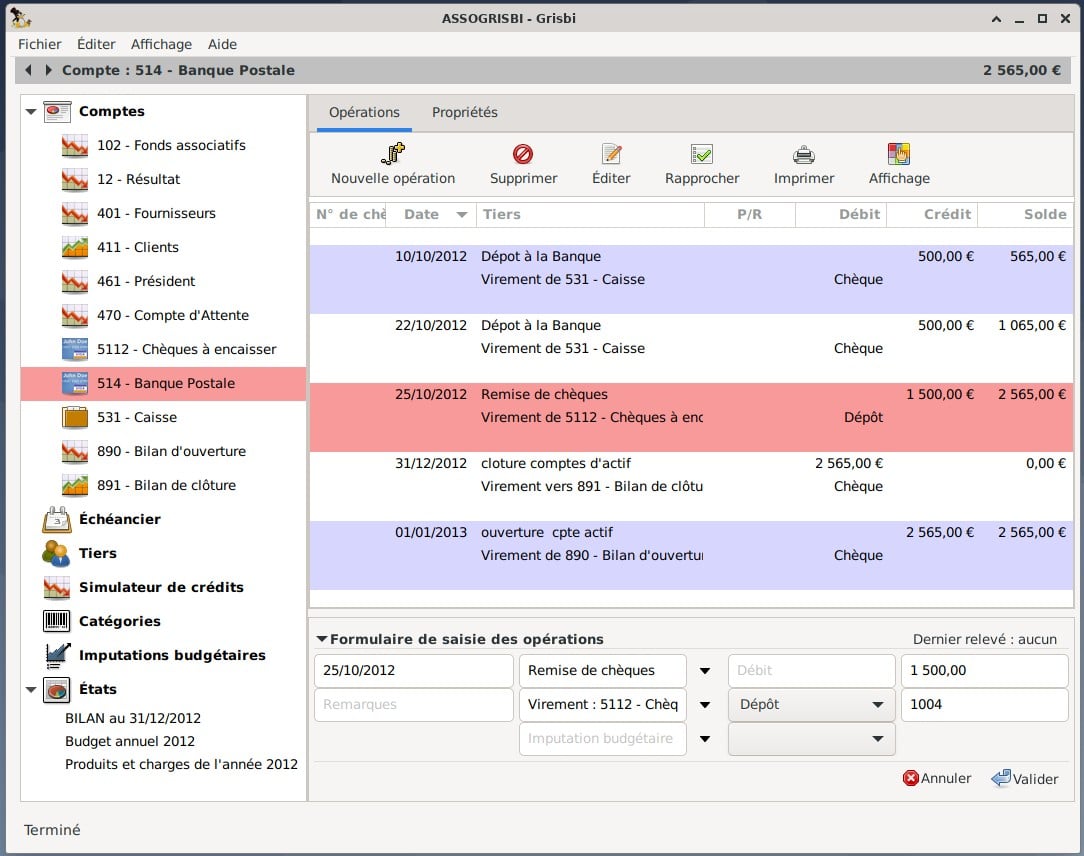
Task: Collapse the États reports section
Action: tap(31, 690)
